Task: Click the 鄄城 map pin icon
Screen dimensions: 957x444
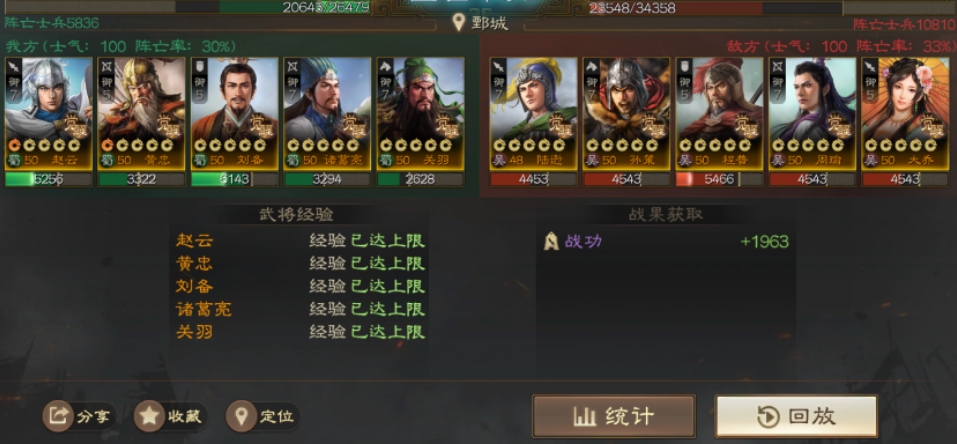Action: 459,23
